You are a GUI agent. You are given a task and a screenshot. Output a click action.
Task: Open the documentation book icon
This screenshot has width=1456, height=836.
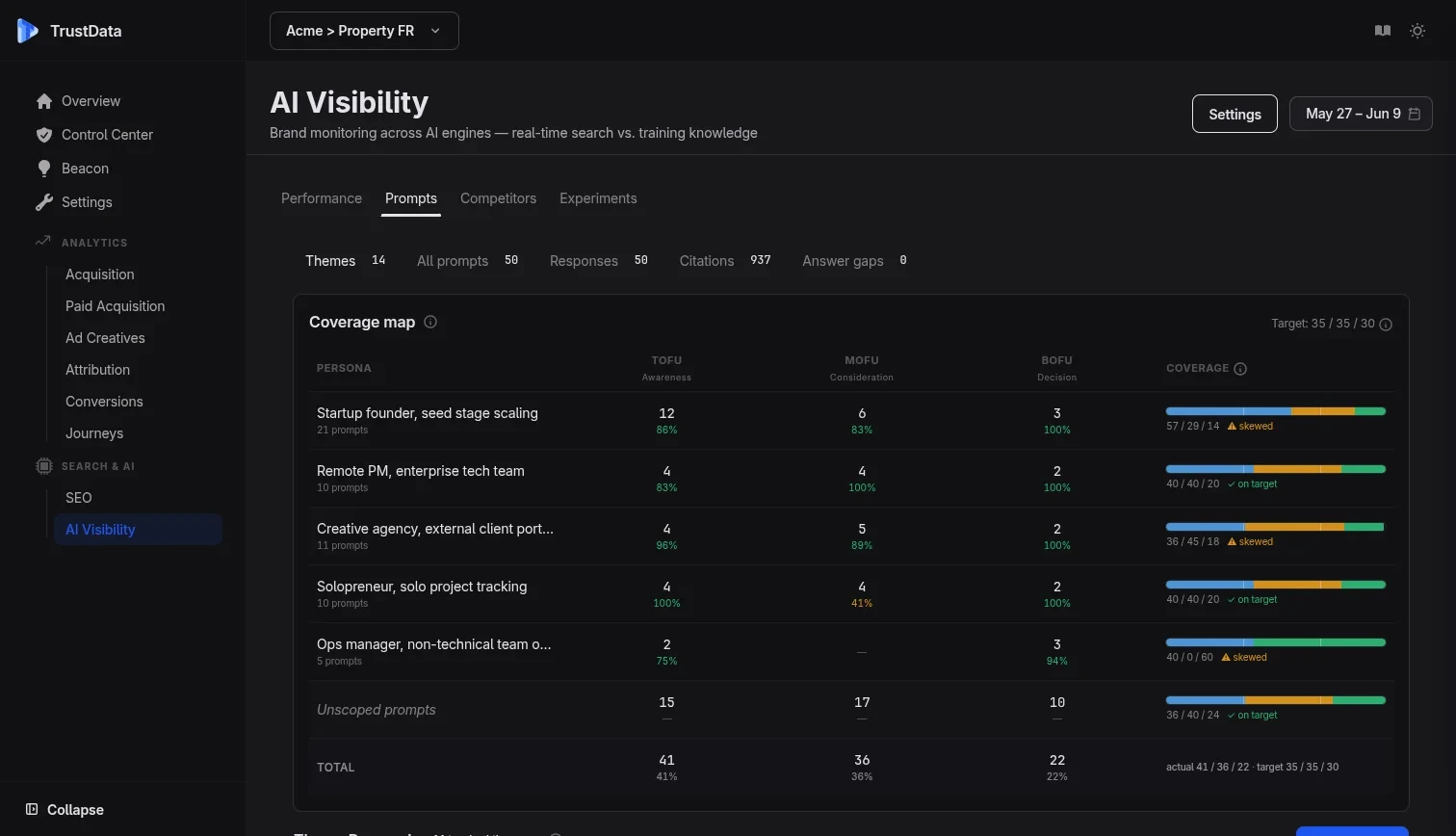click(1383, 31)
